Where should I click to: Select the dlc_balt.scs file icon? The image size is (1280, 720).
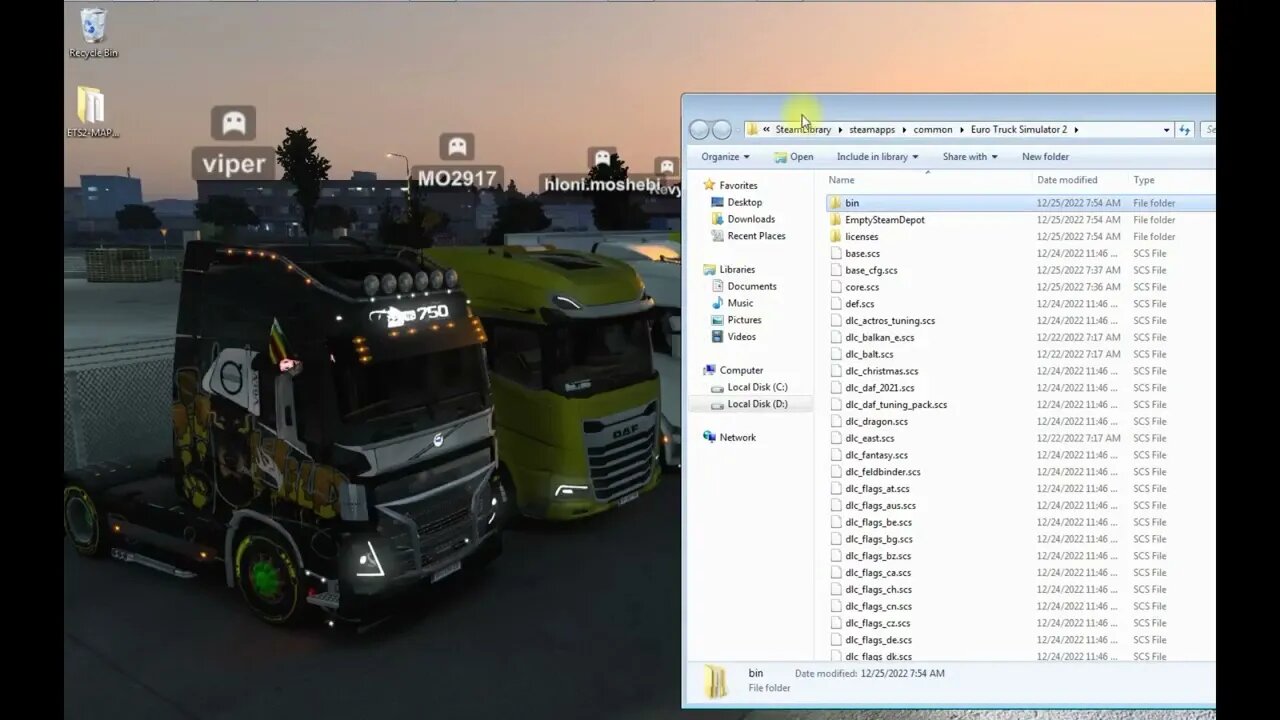point(835,355)
